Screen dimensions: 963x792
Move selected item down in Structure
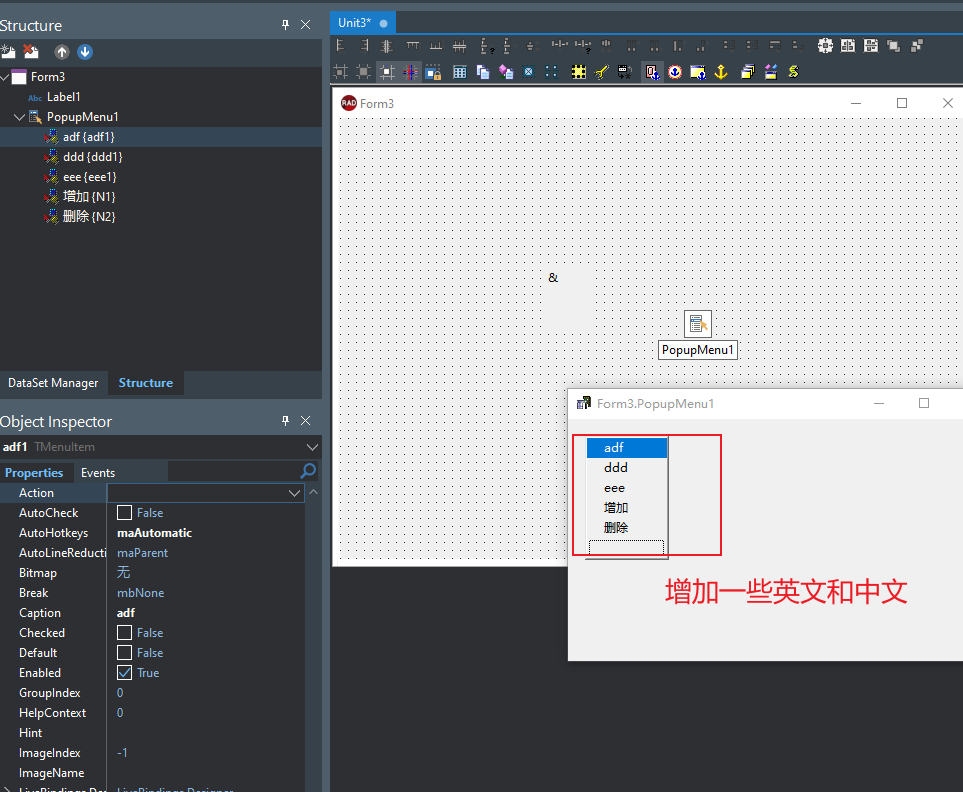85,52
